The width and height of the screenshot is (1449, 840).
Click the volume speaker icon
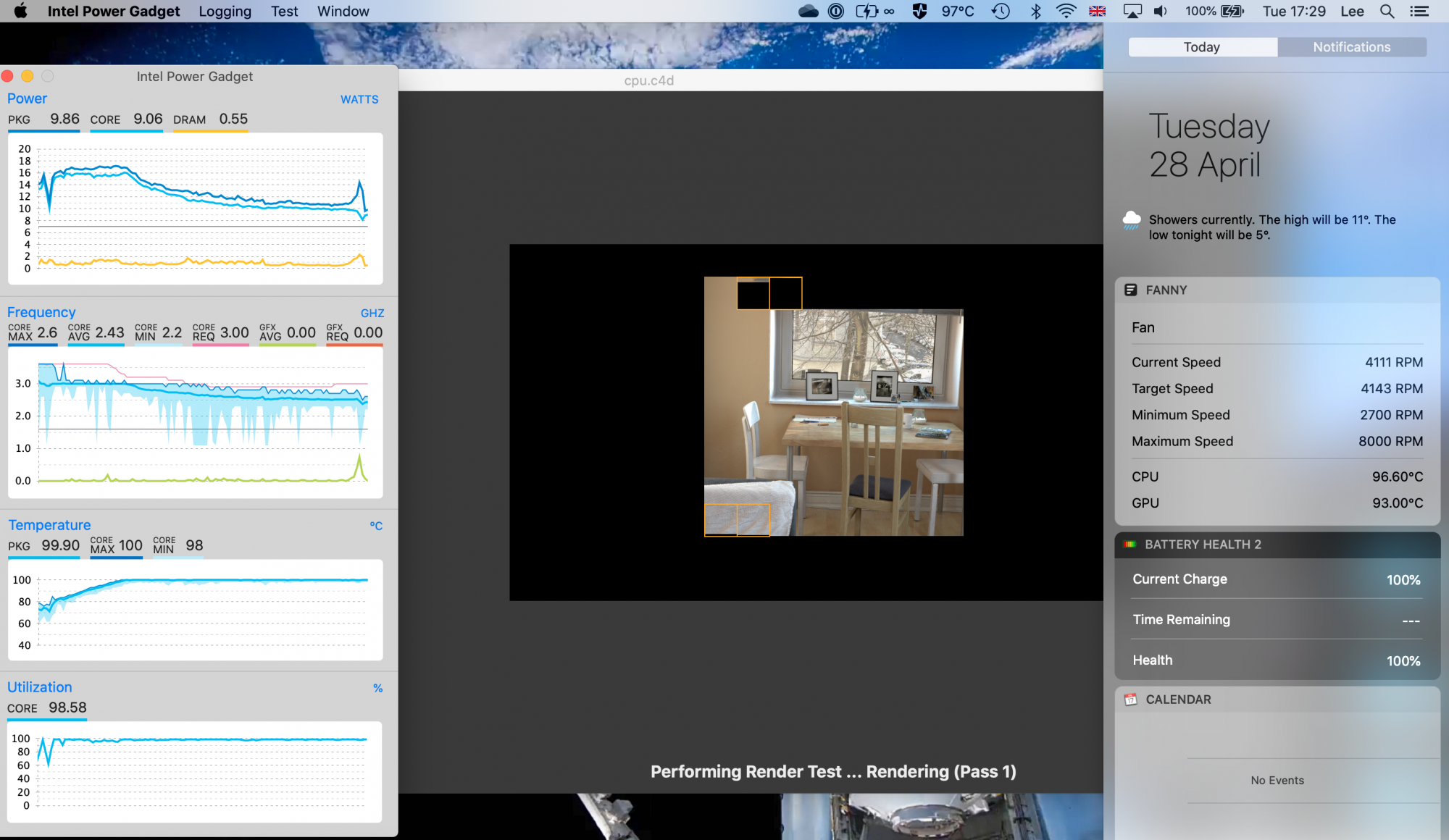pyautogui.click(x=1161, y=11)
